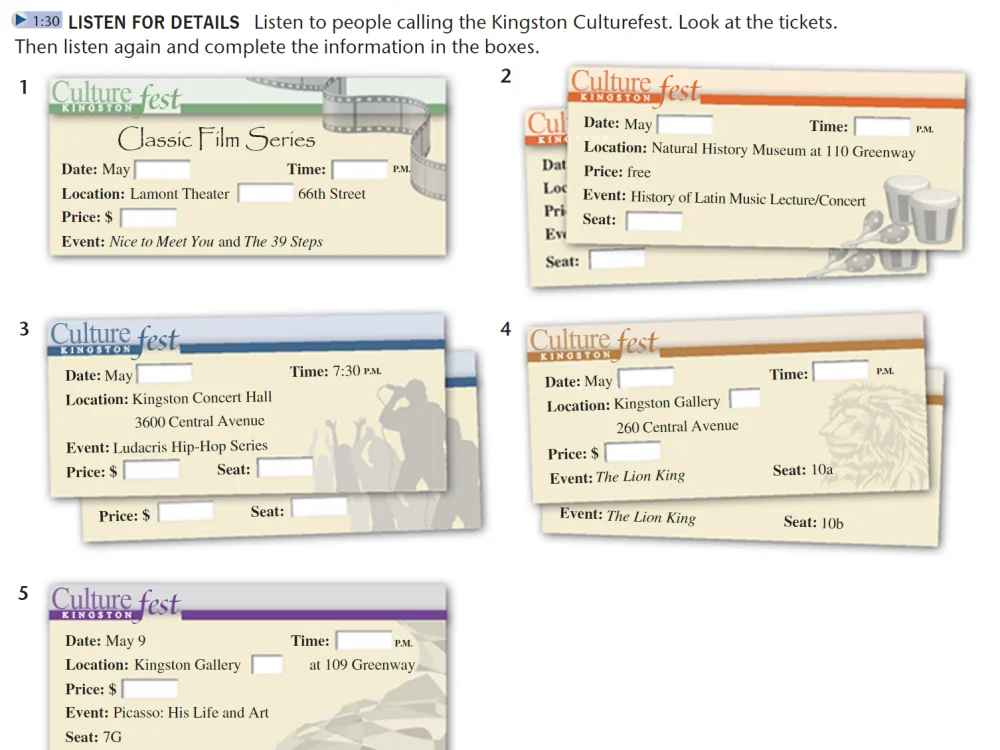
Task: Click the Time field on the Lion King ticket
Action: [x=840, y=372]
